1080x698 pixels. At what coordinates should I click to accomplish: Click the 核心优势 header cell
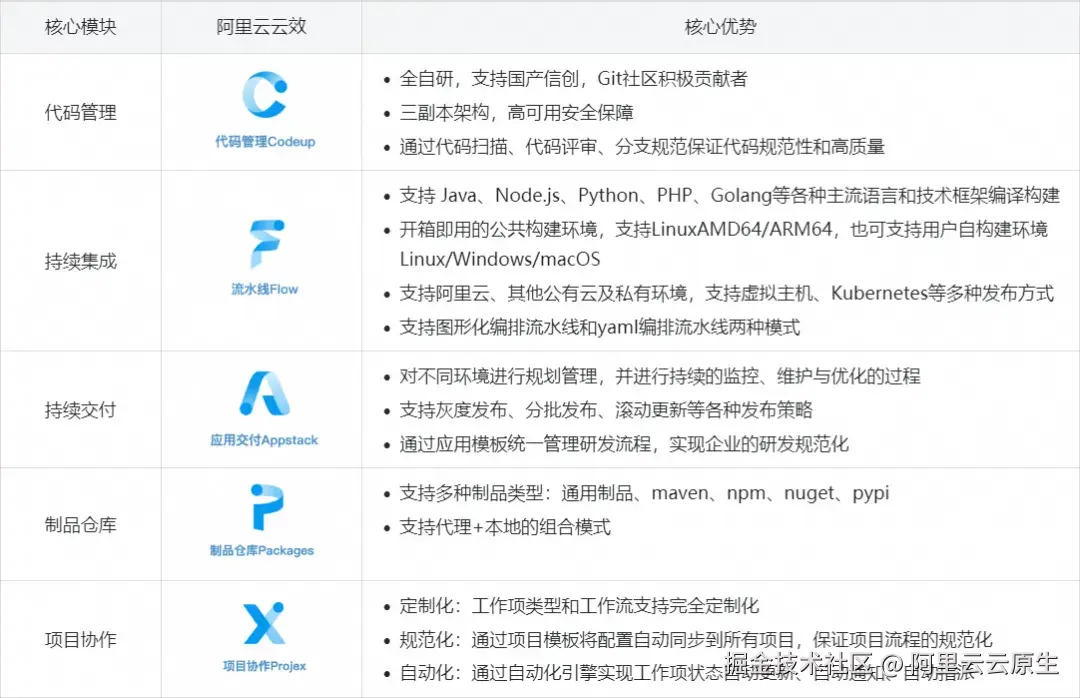pyautogui.click(x=720, y=26)
